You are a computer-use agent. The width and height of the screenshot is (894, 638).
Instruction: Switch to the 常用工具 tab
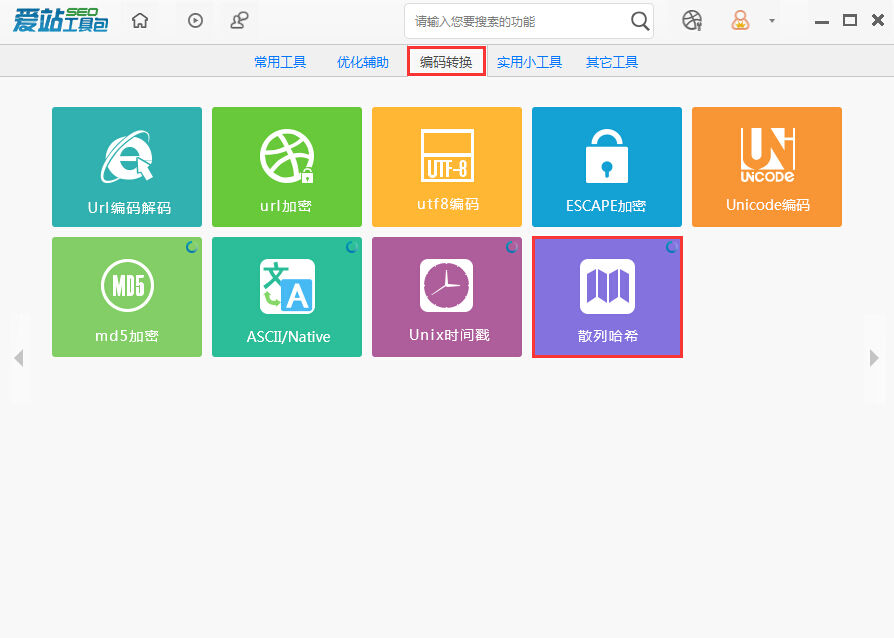pyautogui.click(x=280, y=61)
